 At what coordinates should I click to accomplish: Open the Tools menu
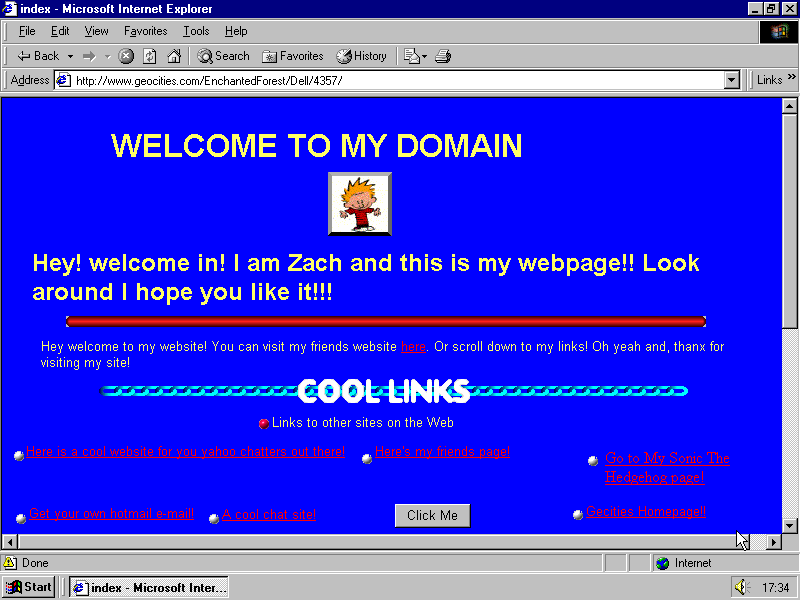pyautogui.click(x=196, y=31)
